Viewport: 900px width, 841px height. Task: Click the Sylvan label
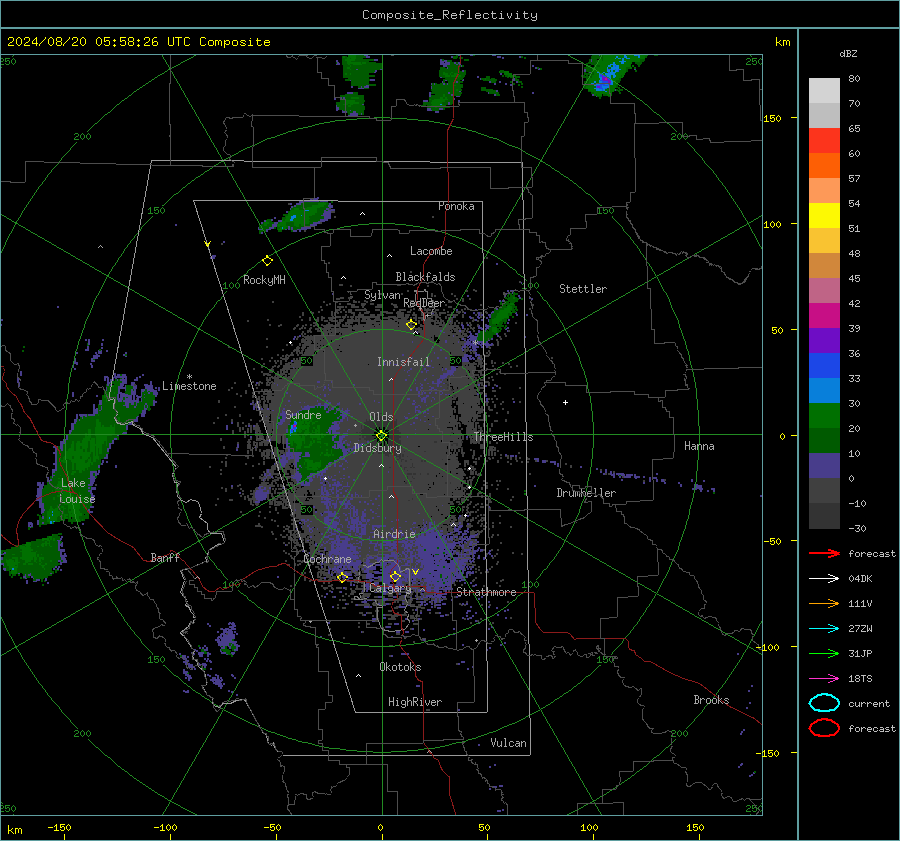[x=382, y=295]
